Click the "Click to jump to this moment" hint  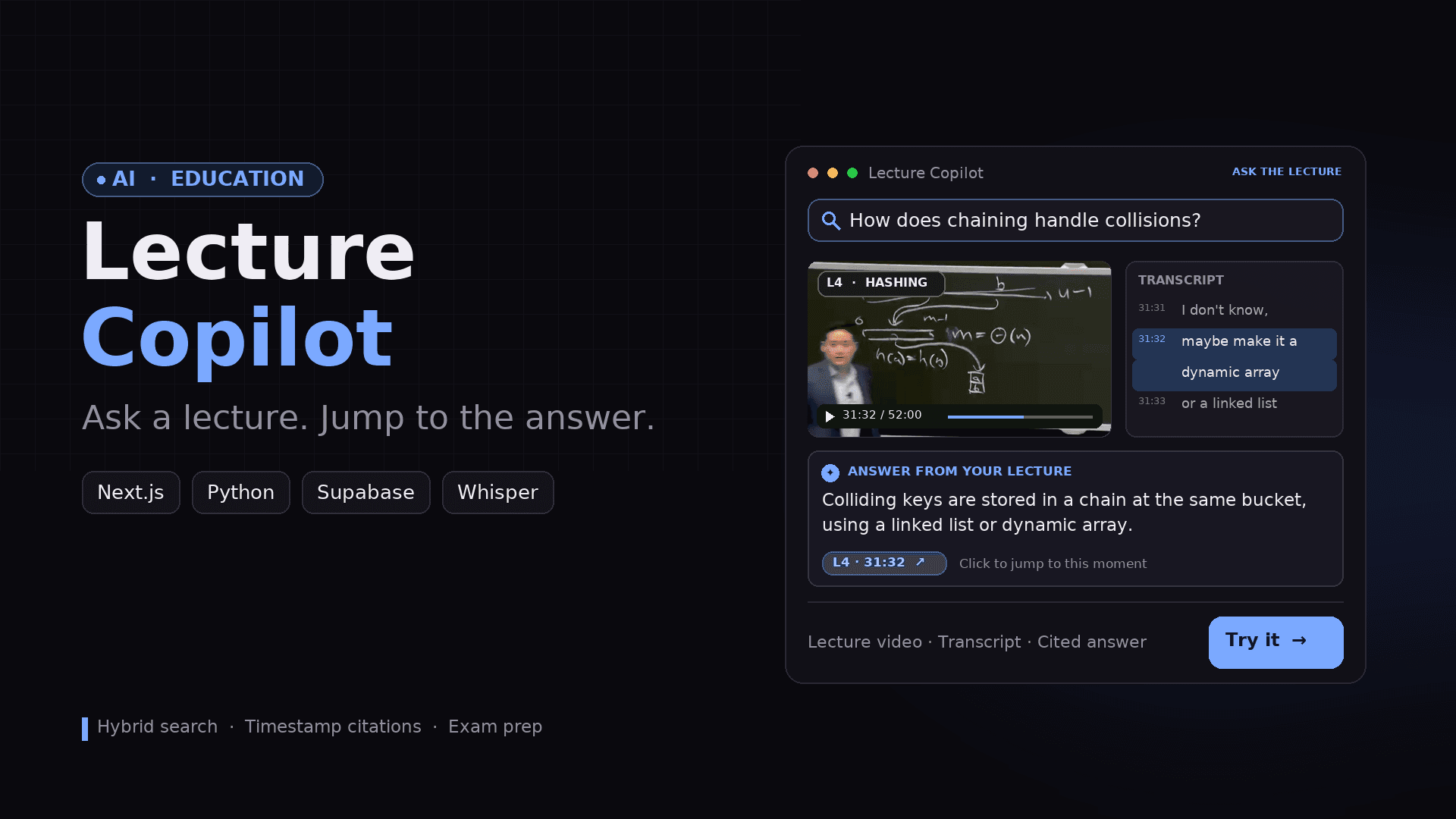1053,563
